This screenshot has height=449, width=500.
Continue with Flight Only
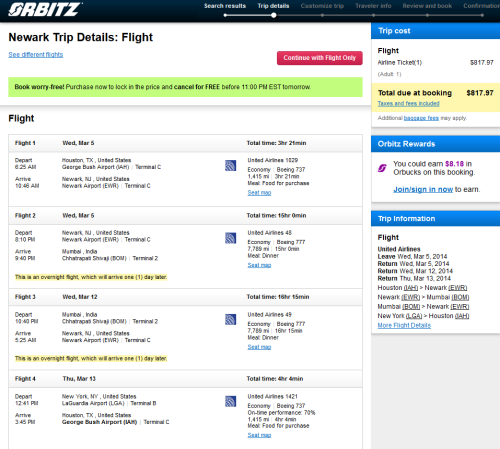point(320,58)
